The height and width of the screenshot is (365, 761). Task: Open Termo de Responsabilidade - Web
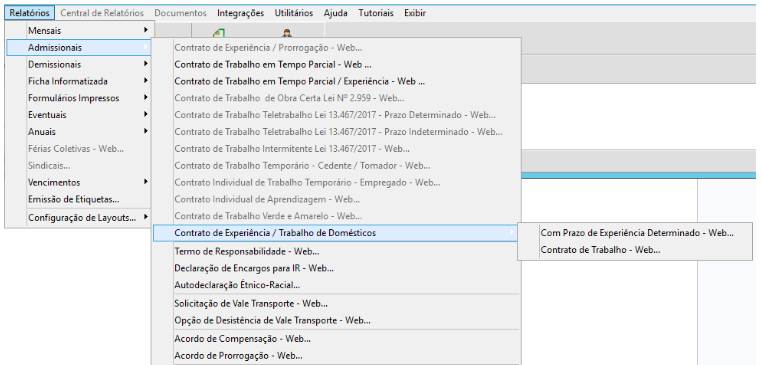336,251
